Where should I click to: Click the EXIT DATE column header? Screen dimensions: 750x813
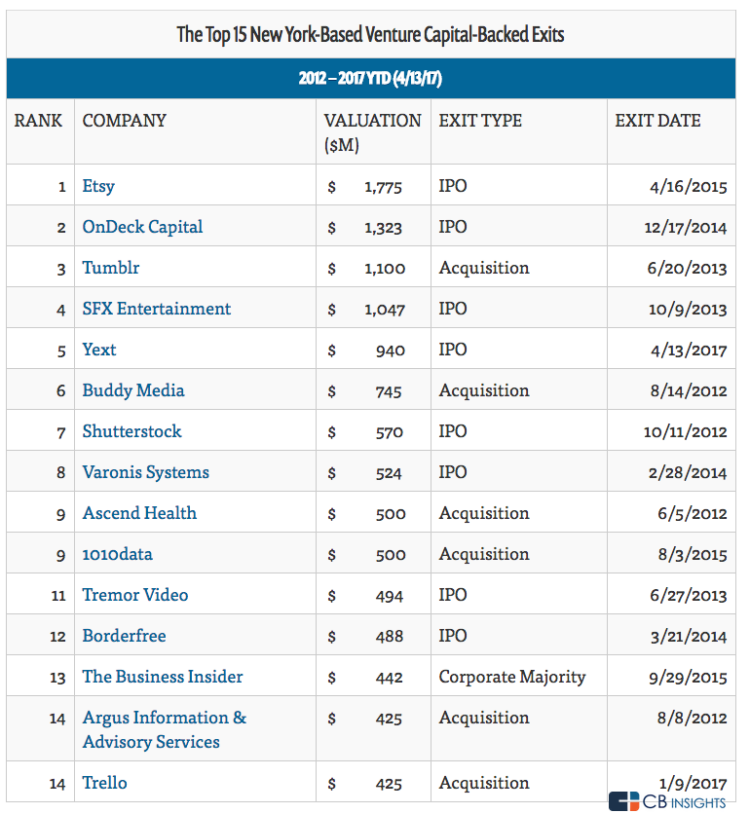pyautogui.click(x=657, y=121)
